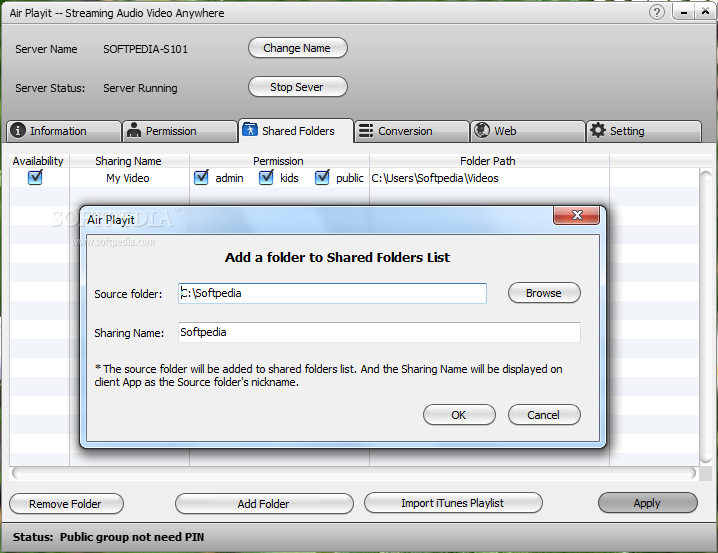Viewport: 718px width, 553px height.
Task: Cancel adding the folder
Action: pyautogui.click(x=544, y=415)
